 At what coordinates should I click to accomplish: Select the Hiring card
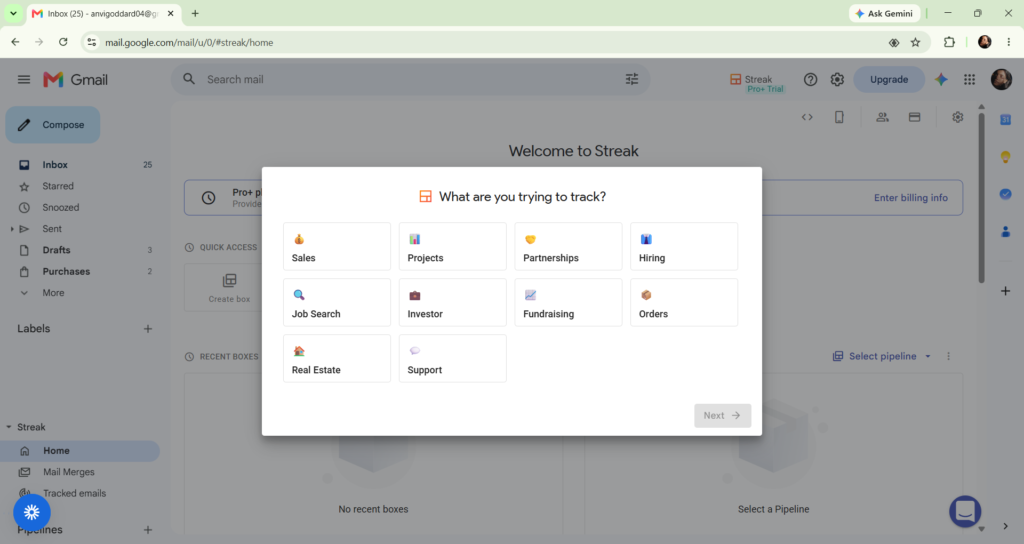click(x=684, y=246)
